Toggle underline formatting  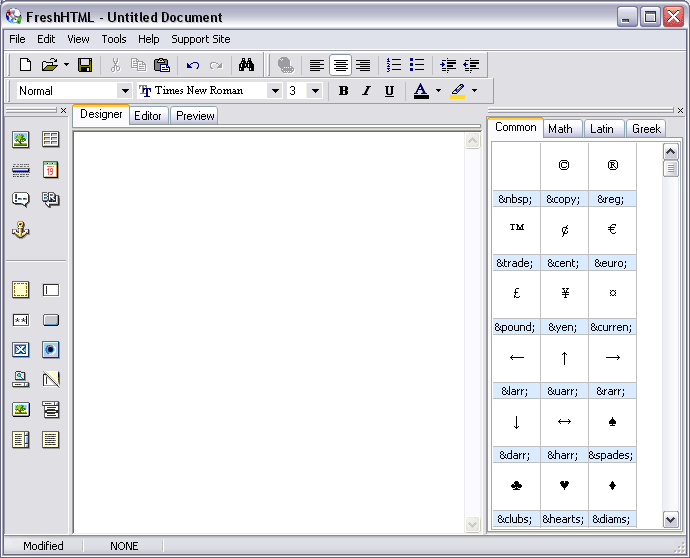(x=389, y=91)
